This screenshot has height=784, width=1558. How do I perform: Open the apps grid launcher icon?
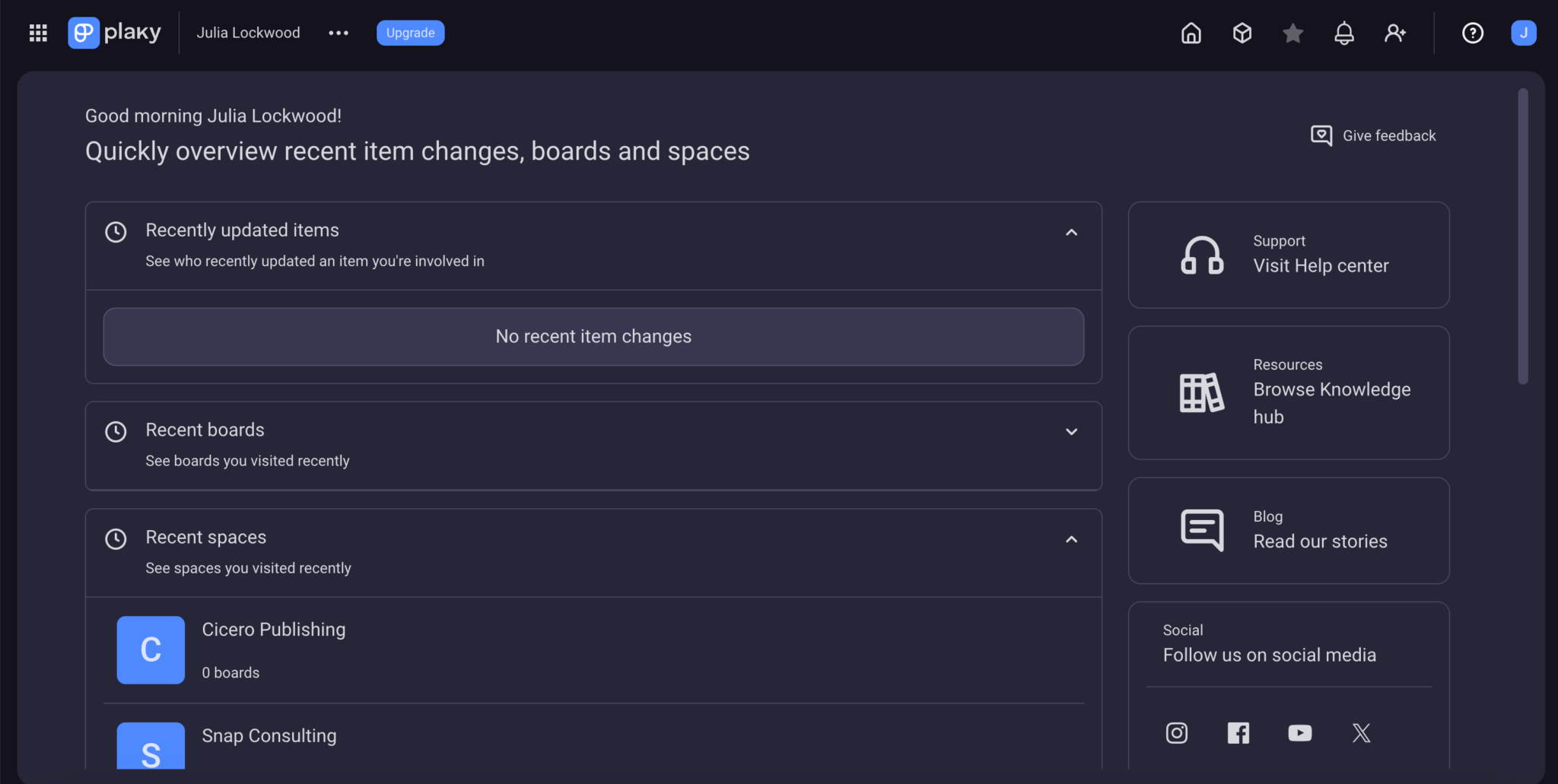tap(38, 33)
